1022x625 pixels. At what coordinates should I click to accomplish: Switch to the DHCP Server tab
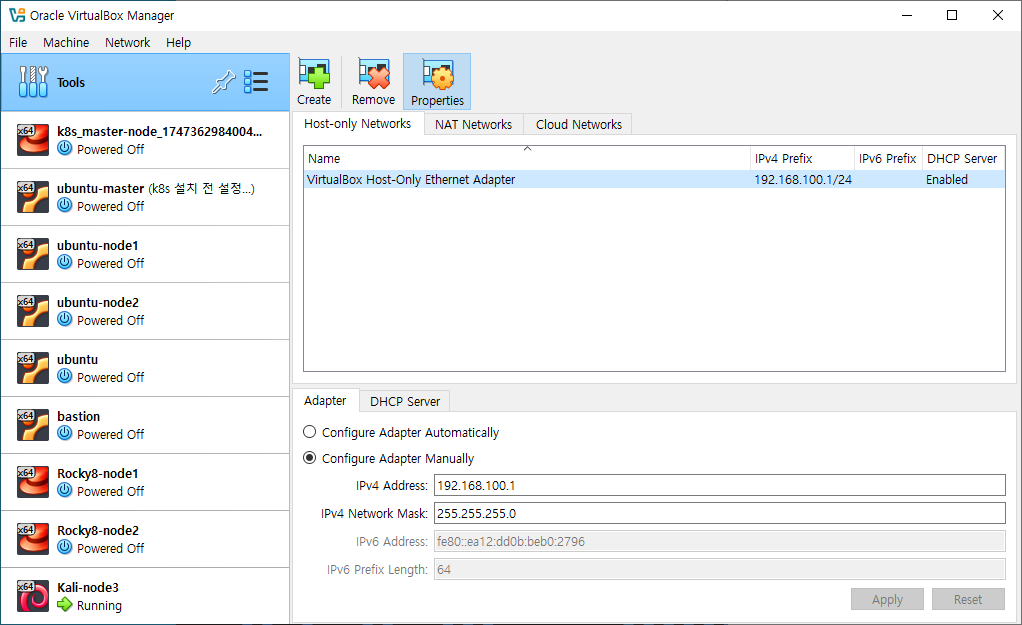[405, 401]
